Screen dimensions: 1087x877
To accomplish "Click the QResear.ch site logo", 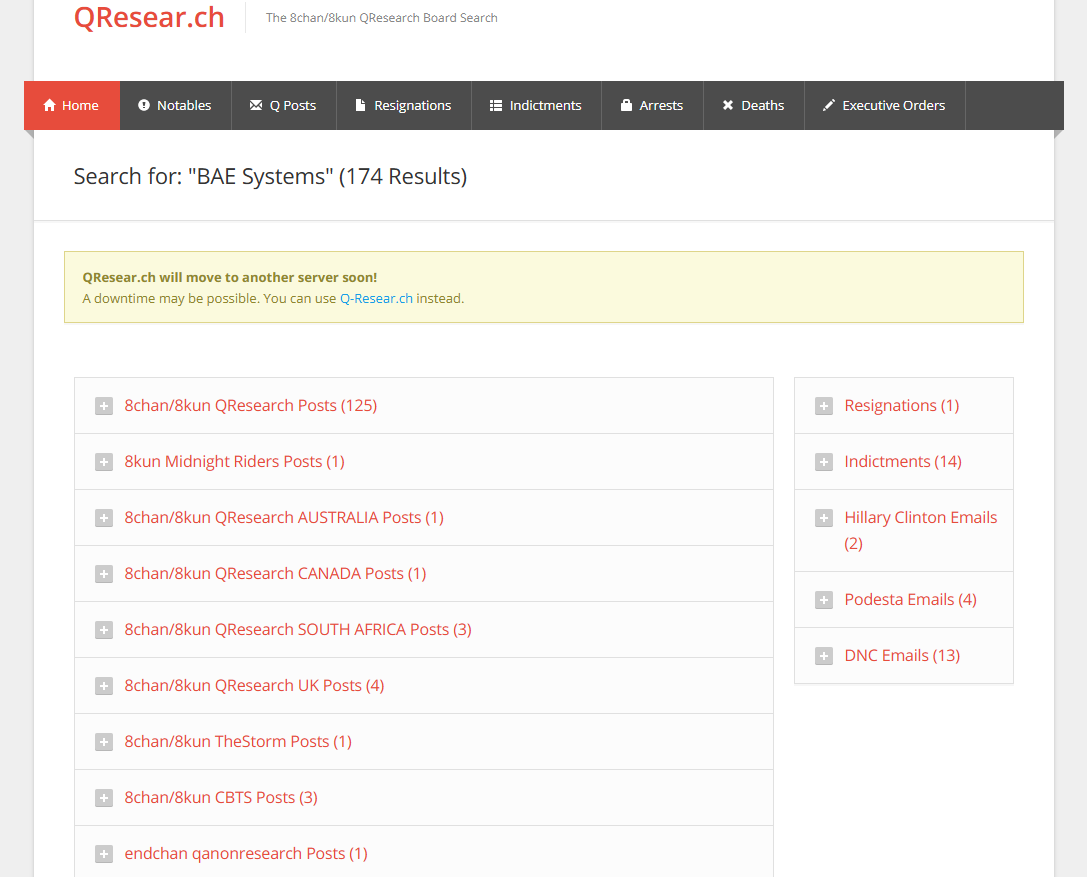I will point(149,17).
